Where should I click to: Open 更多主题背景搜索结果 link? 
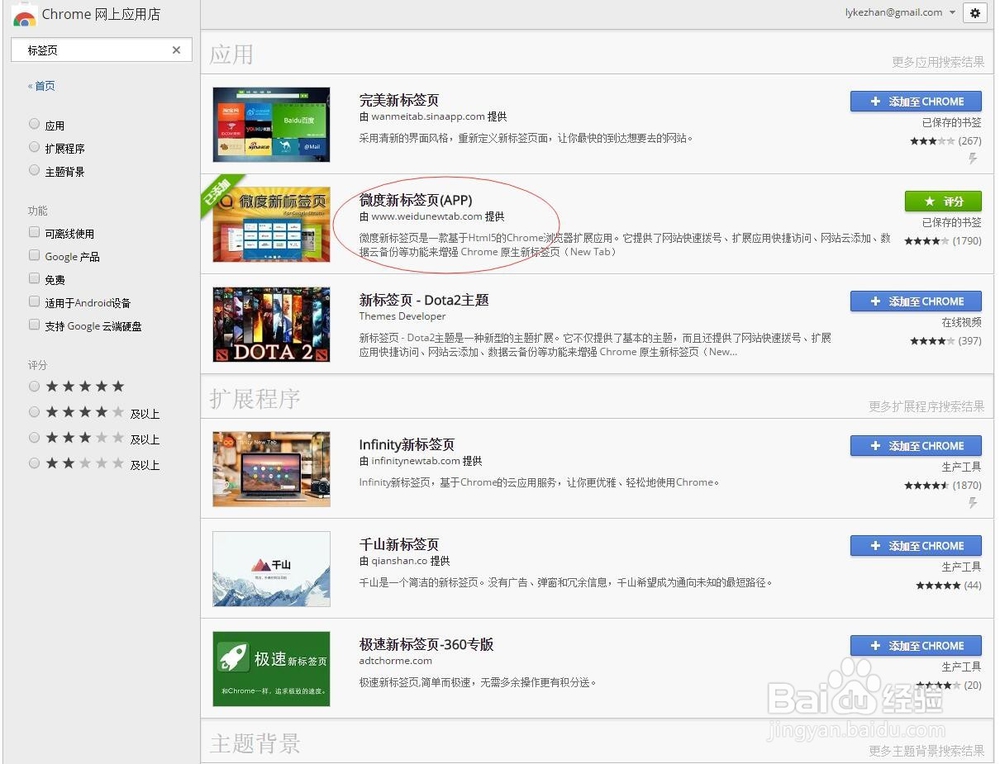[x=926, y=751]
